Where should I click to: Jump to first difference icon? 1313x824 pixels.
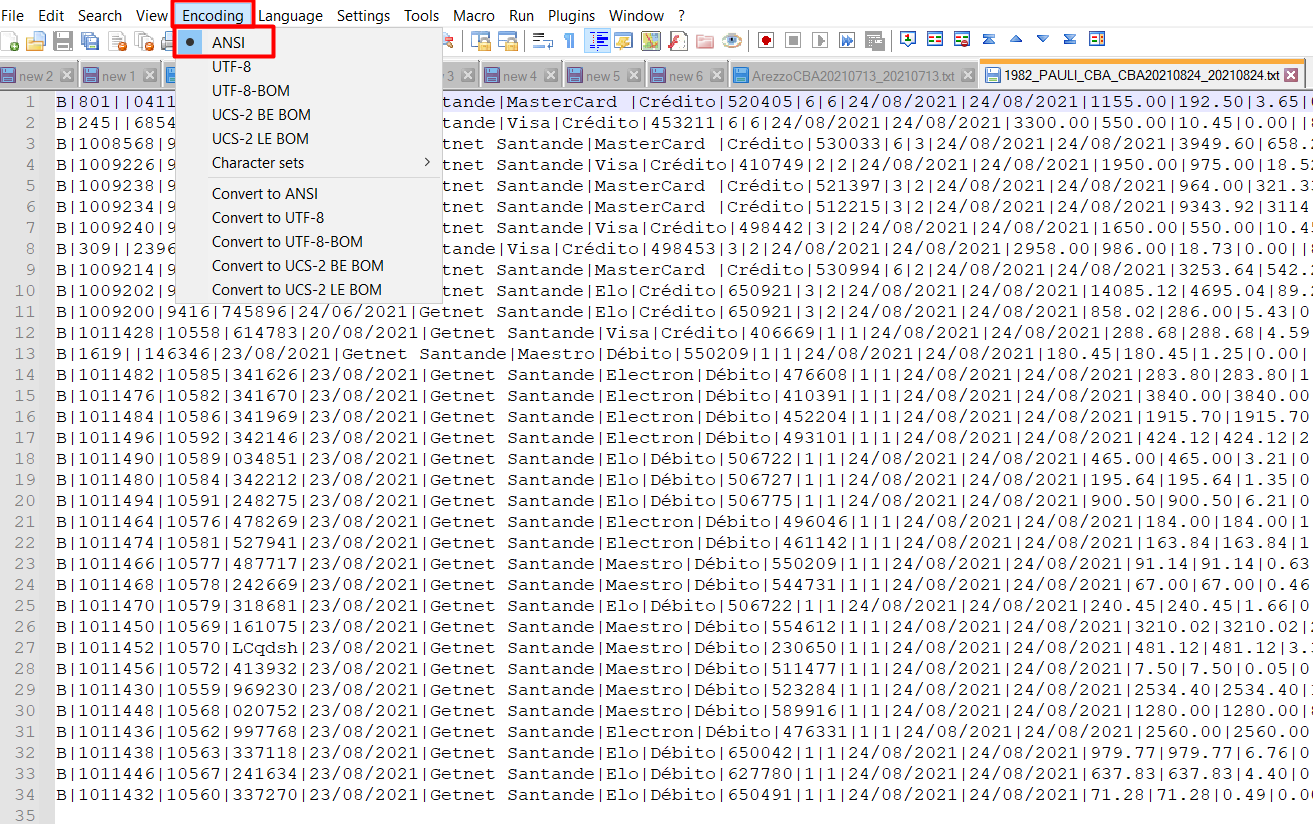(989, 41)
